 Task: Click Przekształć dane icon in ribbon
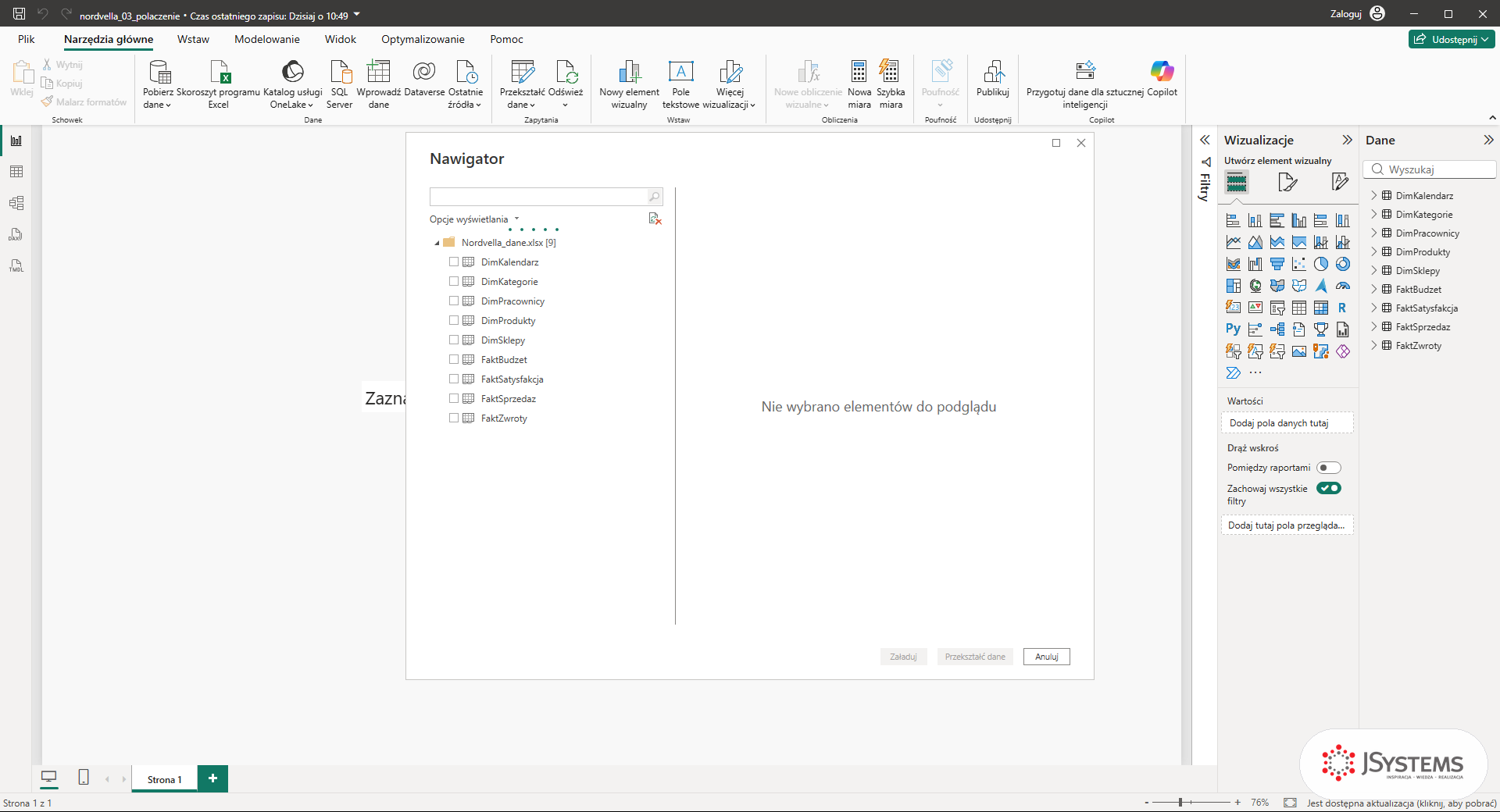pyautogui.click(x=522, y=72)
